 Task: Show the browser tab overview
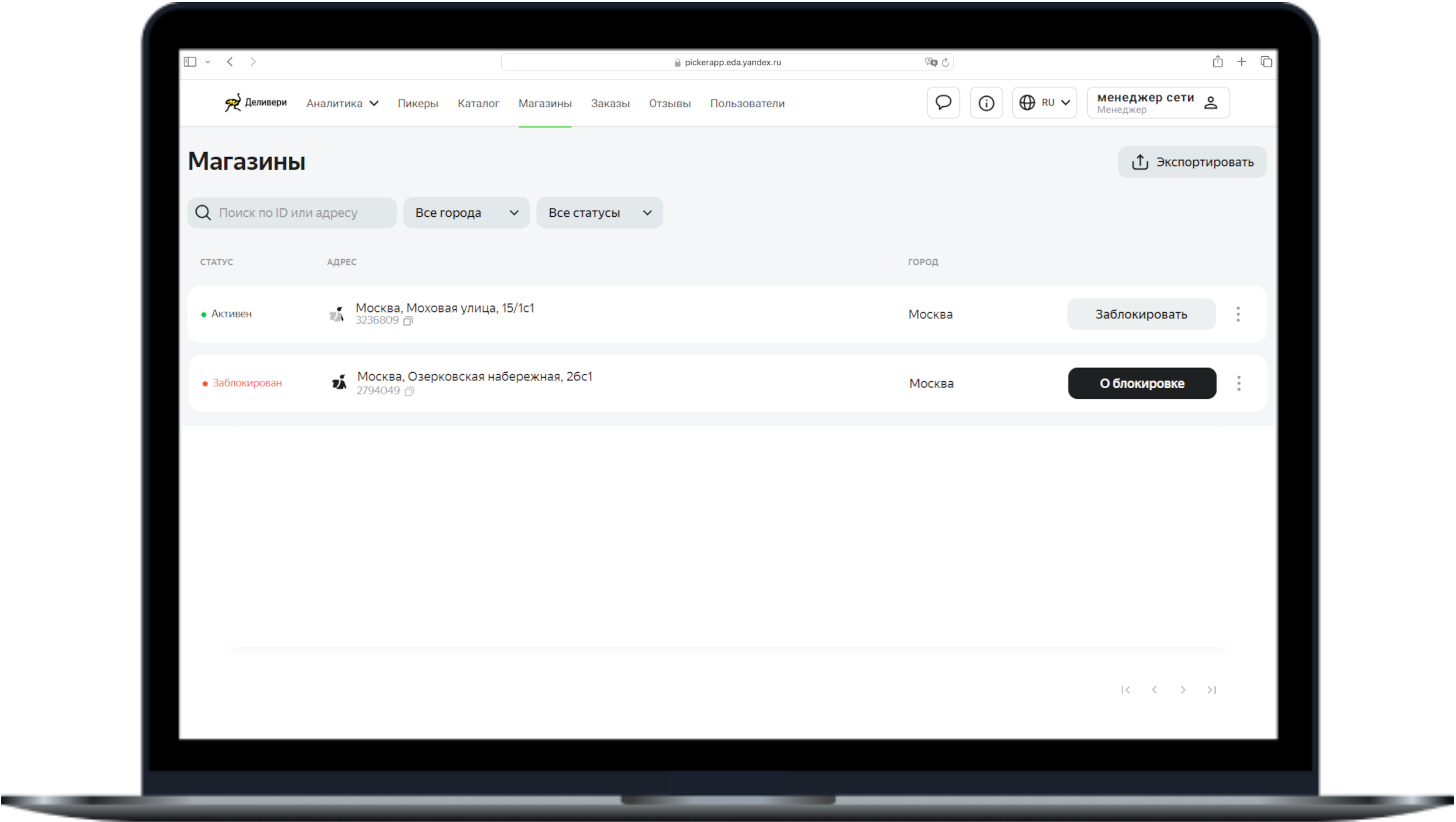point(1266,62)
